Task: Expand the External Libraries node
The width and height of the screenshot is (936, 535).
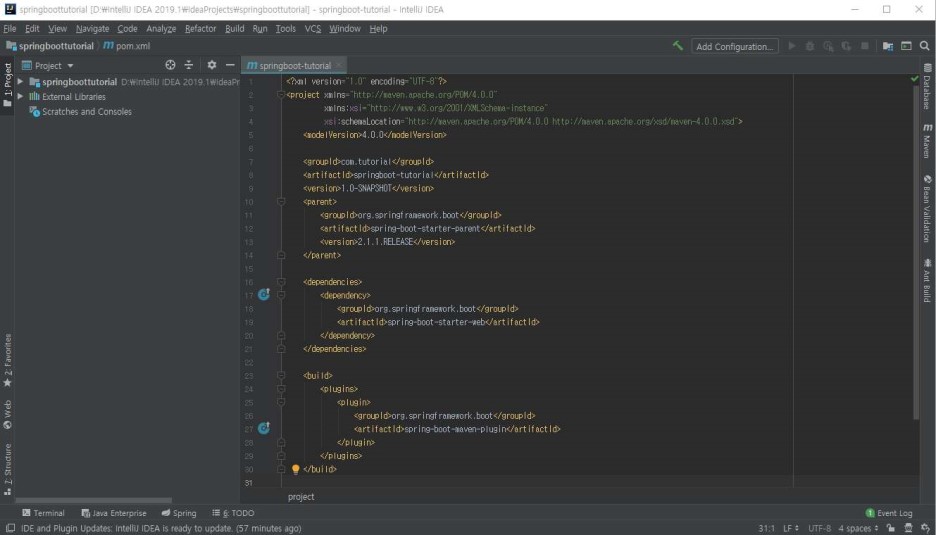Action: pos(20,96)
